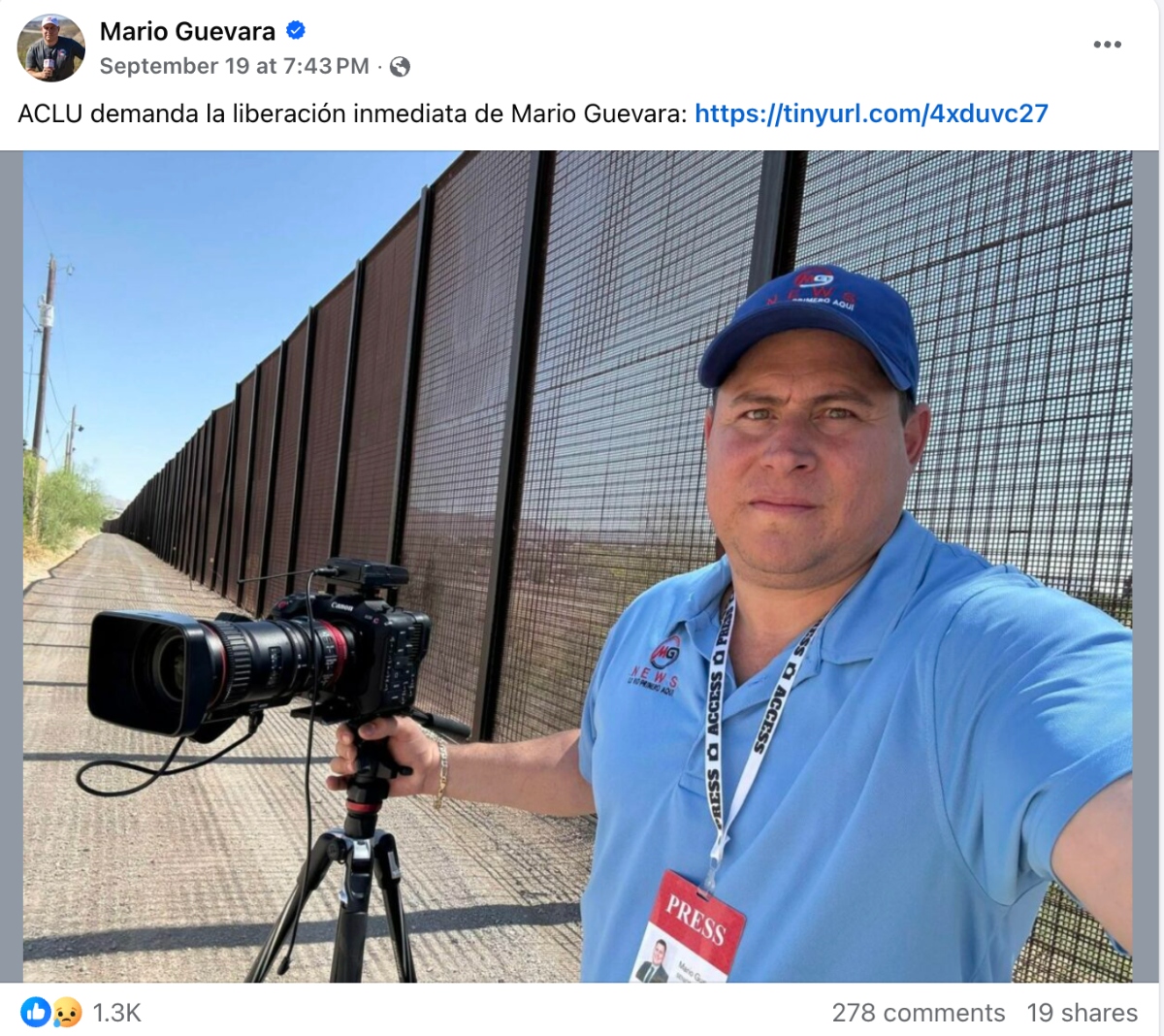Open the tinyurl.com/4xduvc27 link
This screenshot has height=1036, width=1164.
871,113
